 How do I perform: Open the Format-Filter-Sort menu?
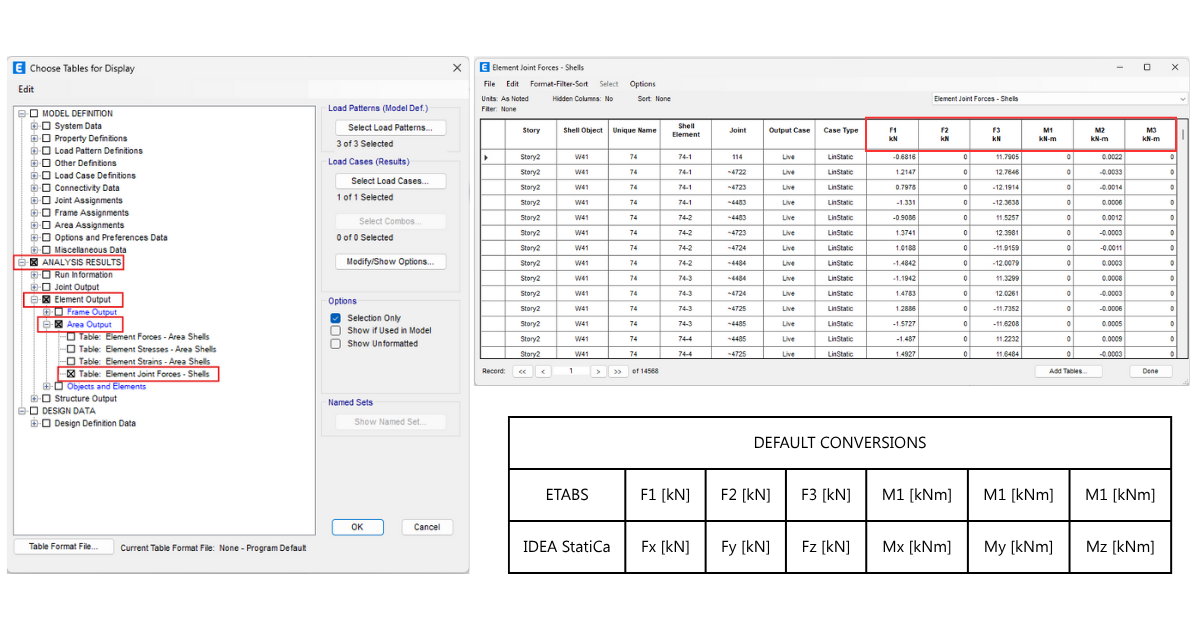(558, 84)
